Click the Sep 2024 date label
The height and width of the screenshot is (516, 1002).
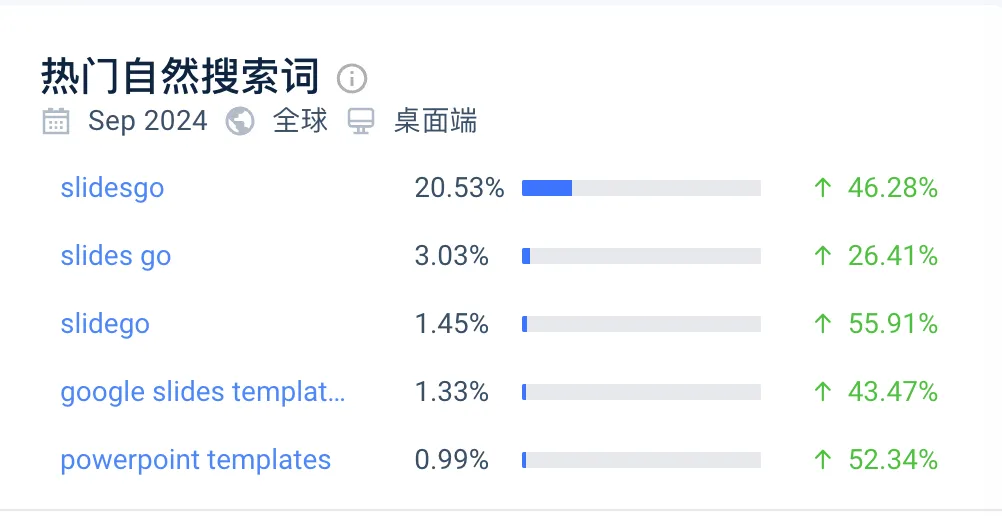tap(148, 122)
